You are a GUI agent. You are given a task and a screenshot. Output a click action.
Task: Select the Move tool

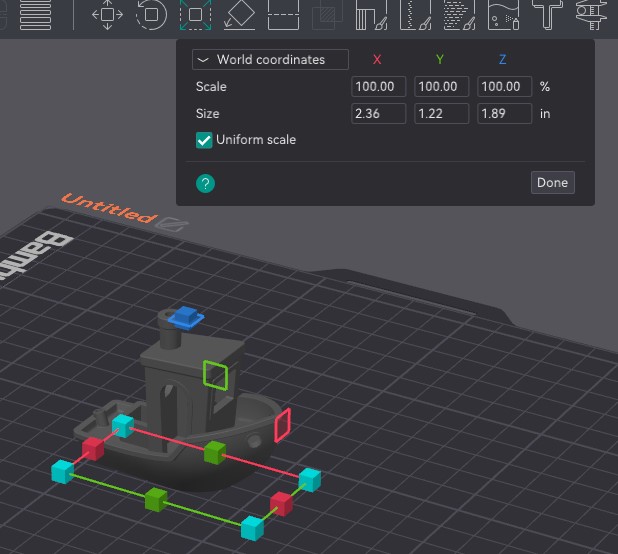coord(107,15)
